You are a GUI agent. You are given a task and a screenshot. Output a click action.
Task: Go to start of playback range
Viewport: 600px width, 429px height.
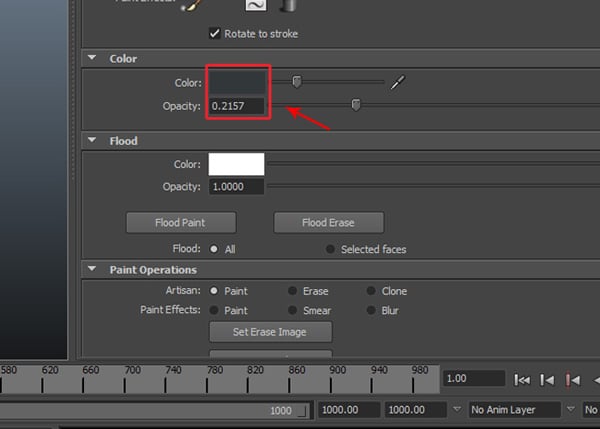point(522,380)
